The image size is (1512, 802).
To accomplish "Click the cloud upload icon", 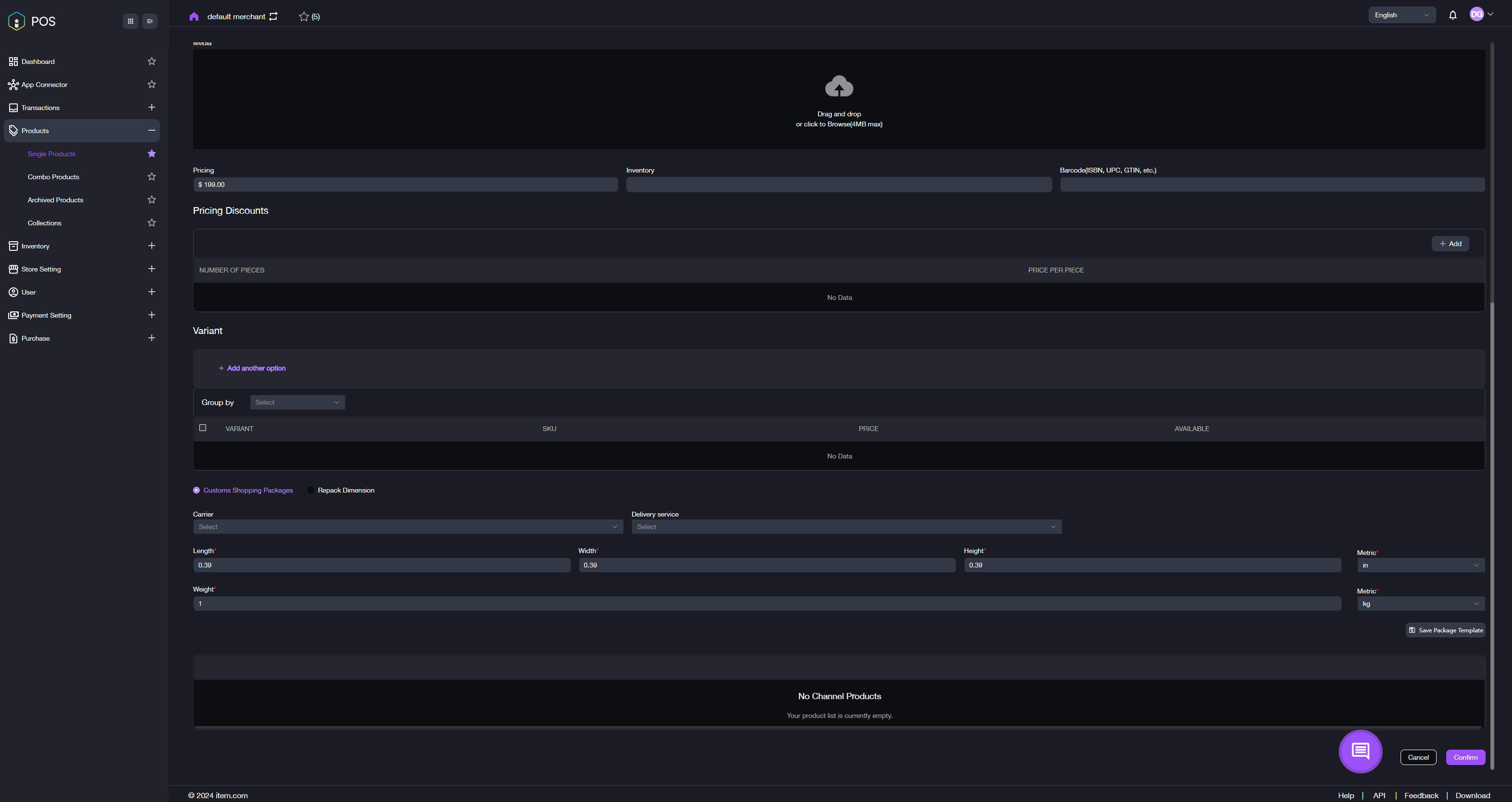I will coord(839,87).
